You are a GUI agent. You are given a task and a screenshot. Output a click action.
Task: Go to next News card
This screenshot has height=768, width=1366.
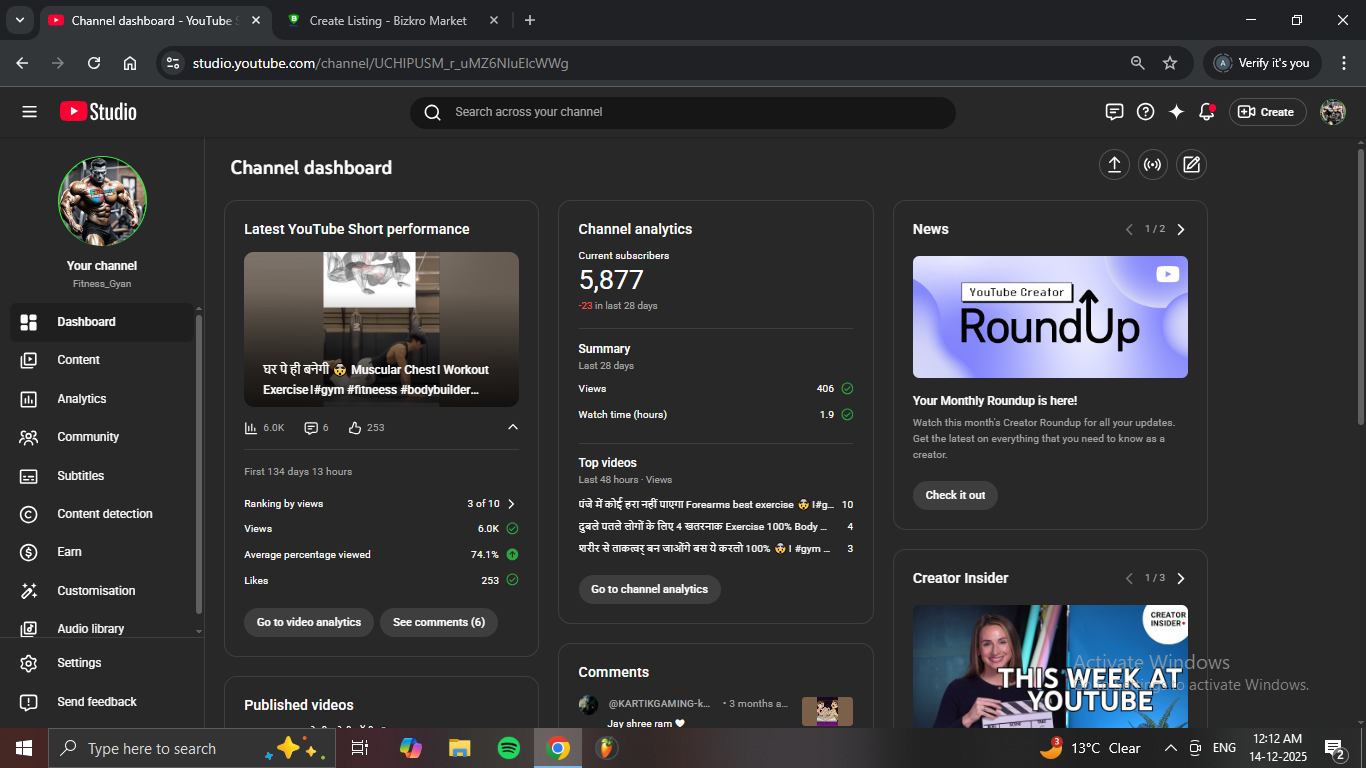tap(1181, 229)
